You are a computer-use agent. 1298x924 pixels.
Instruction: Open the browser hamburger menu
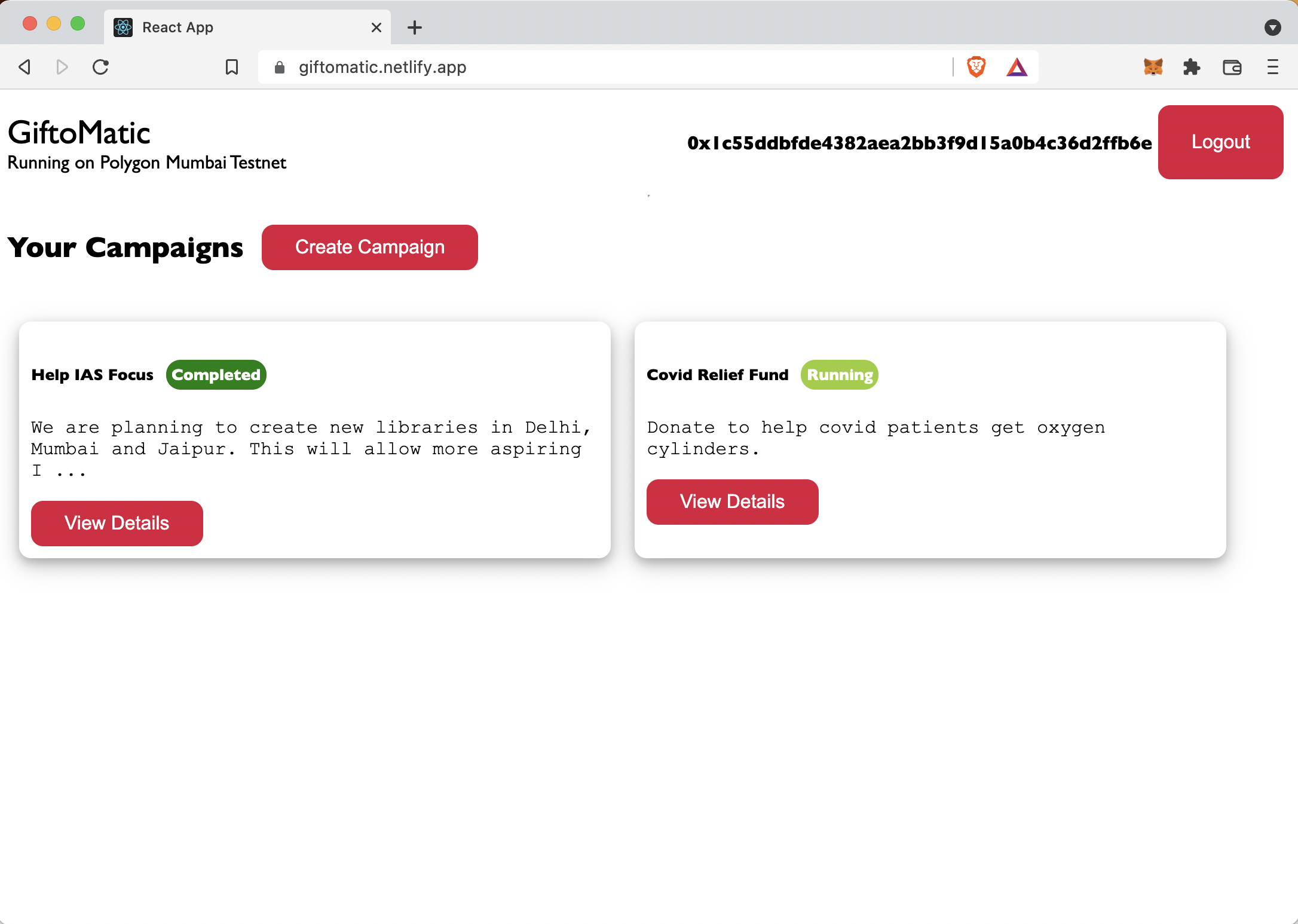(1272, 67)
